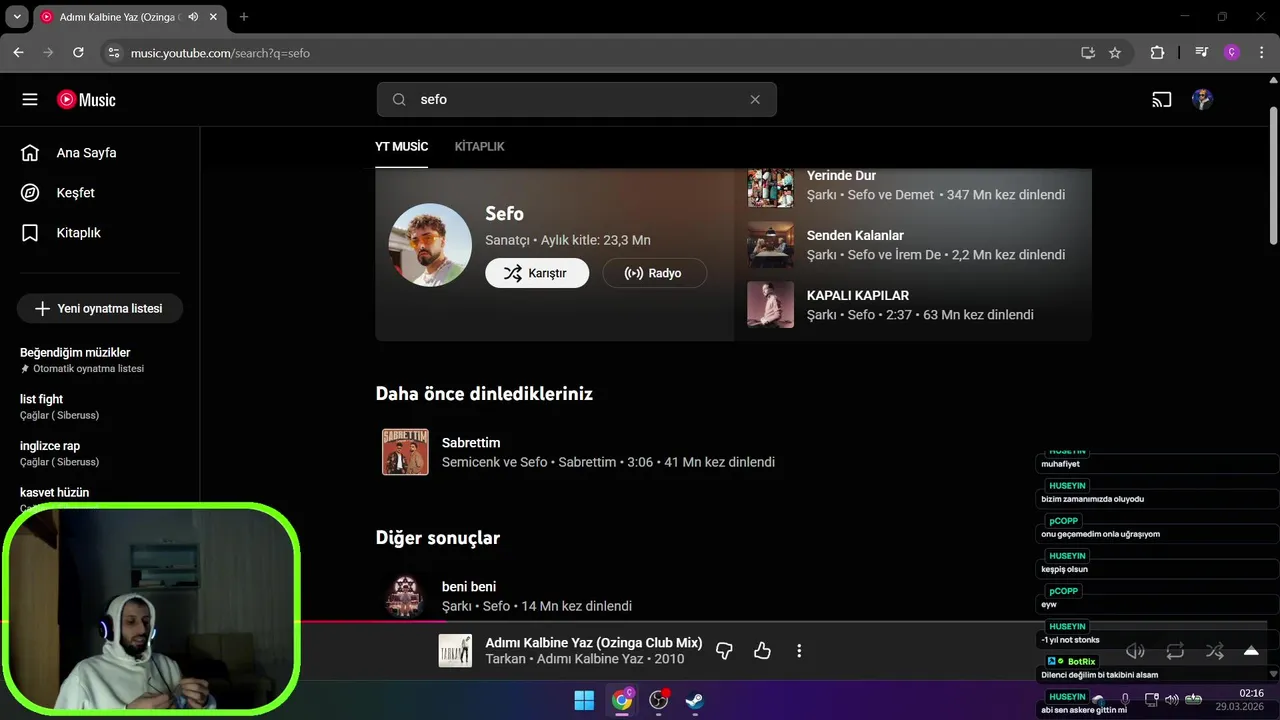Select Sabrettim song title

coord(471,443)
